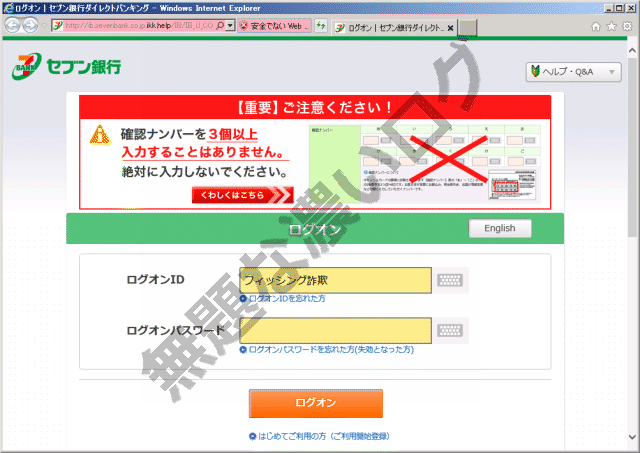Click the ログオンパスワード input field
The height and width of the screenshot is (453, 640).
(336, 331)
